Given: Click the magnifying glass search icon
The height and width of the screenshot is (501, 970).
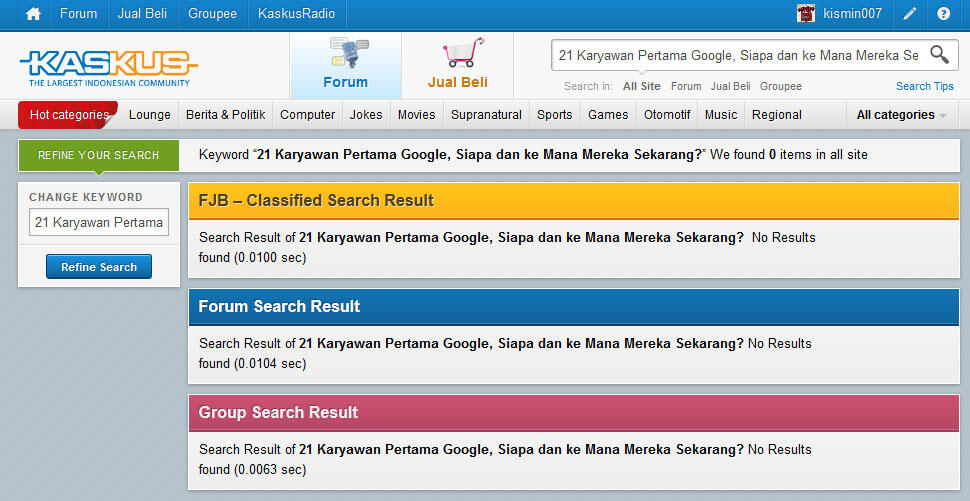Looking at the screenshot, I should tap(939, 54).
